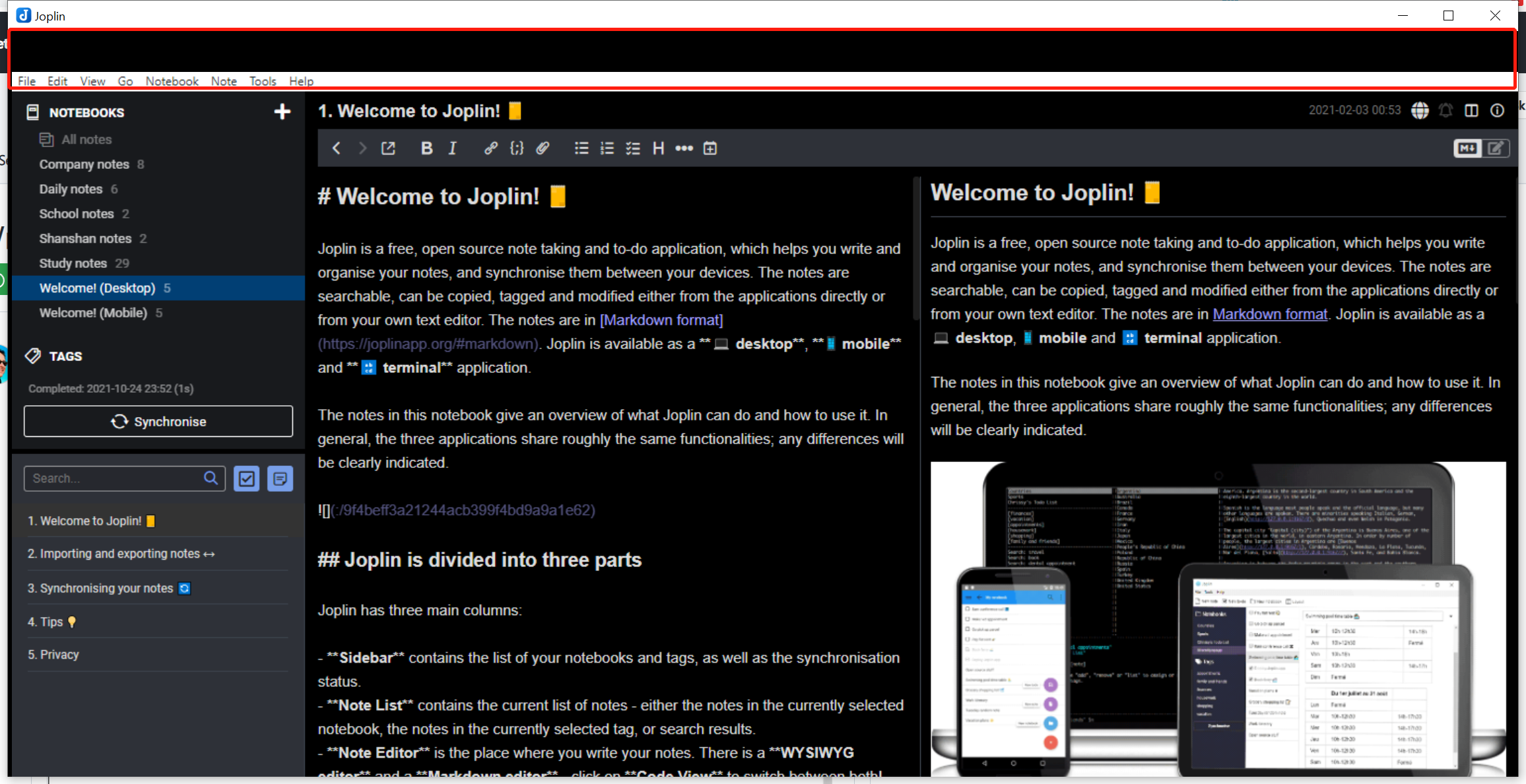Click inside the search field
1526x784 pixels.
point(112,478)
